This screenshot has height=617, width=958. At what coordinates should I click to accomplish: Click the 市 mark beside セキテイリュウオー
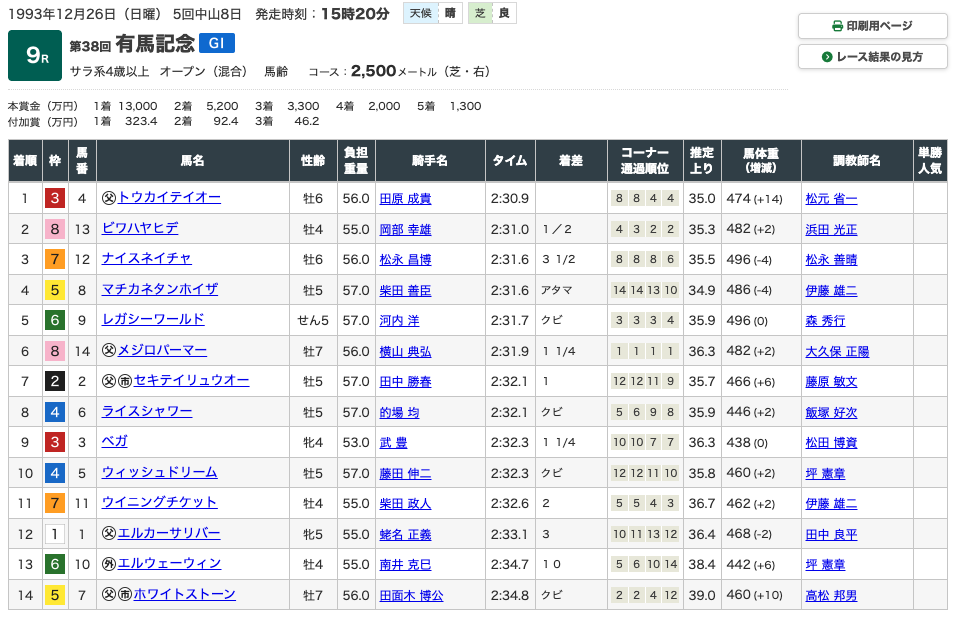125,381
